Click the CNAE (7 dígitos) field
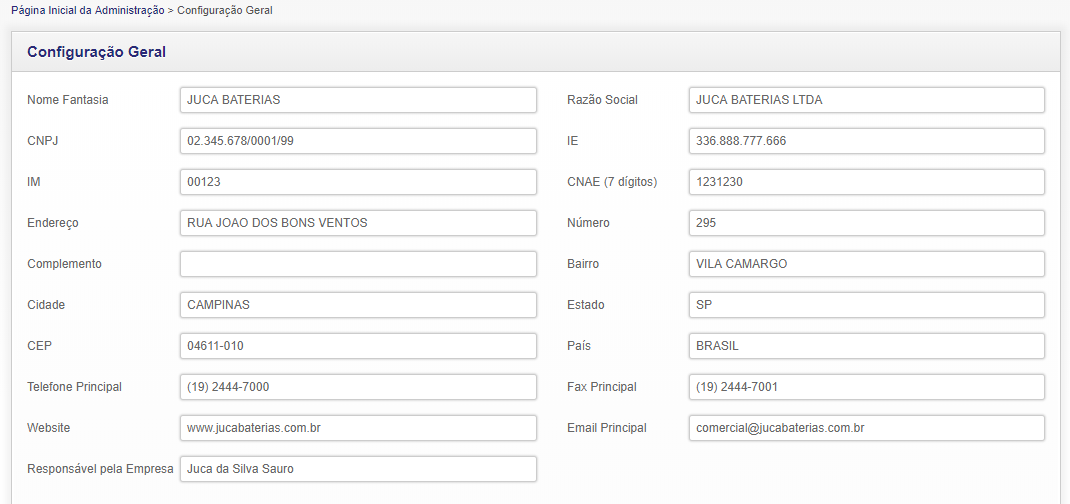Image resolution: width=1070 pixels, height=504 pixels. (866, 182)
